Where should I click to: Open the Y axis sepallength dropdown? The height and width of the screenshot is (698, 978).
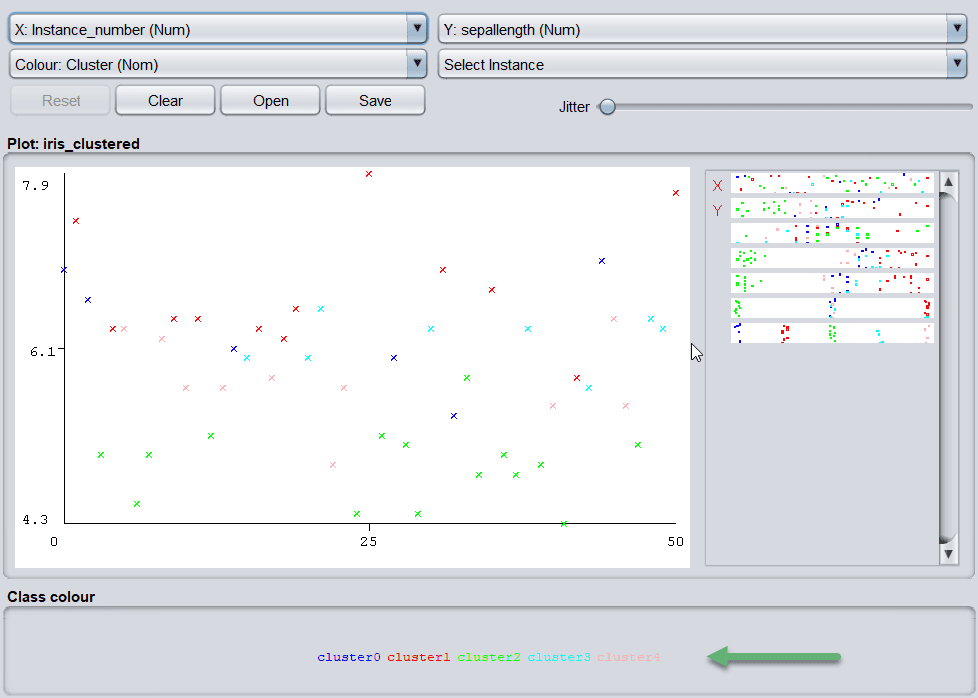point(703,29)
